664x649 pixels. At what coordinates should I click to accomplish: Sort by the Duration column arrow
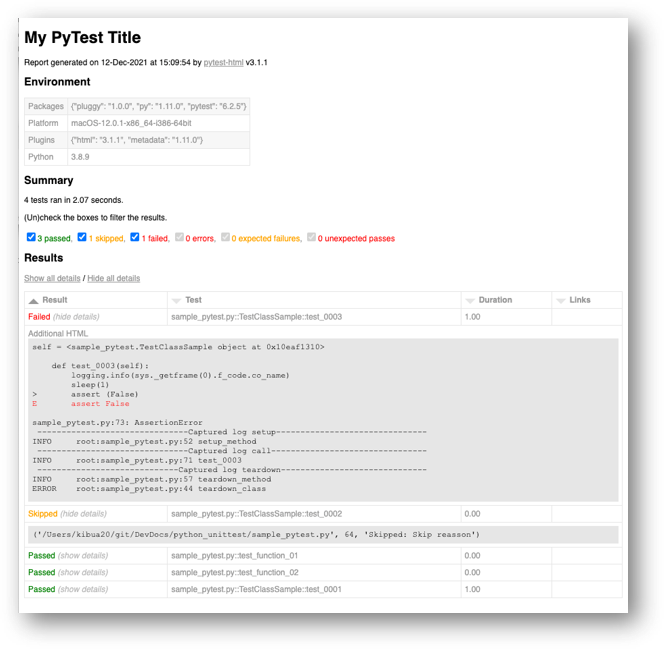click(x=470, y=301)
